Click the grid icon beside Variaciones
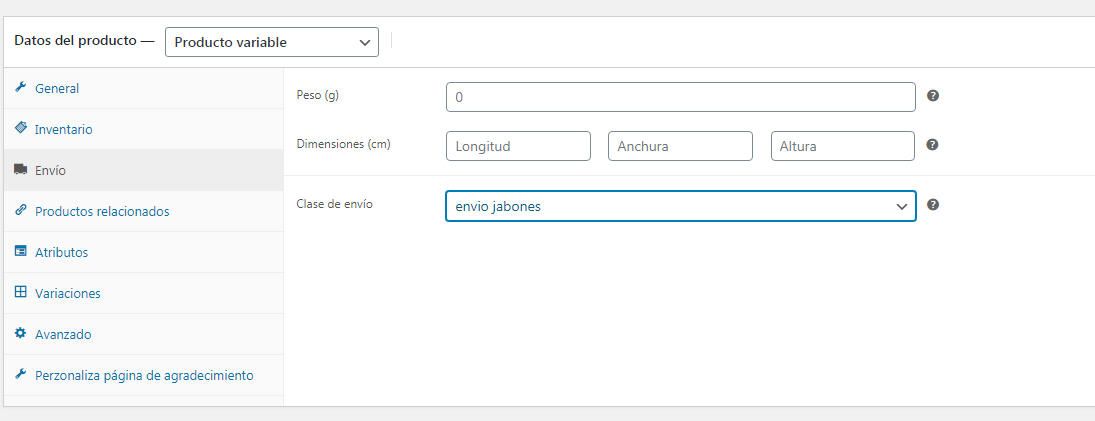This screenshot has width=1095, height=421. [x=20, y=293]
